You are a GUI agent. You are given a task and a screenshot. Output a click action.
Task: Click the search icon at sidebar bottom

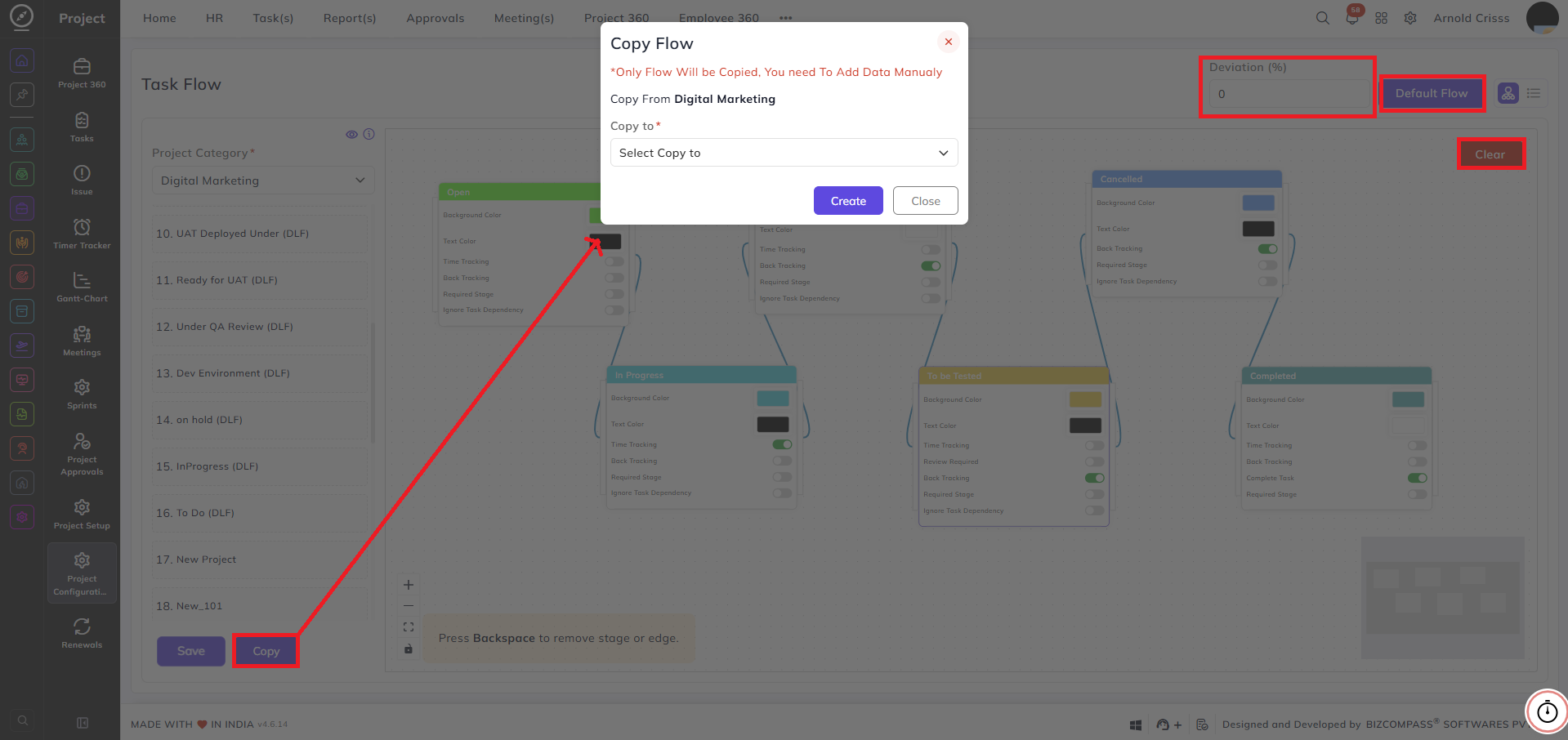23,720
